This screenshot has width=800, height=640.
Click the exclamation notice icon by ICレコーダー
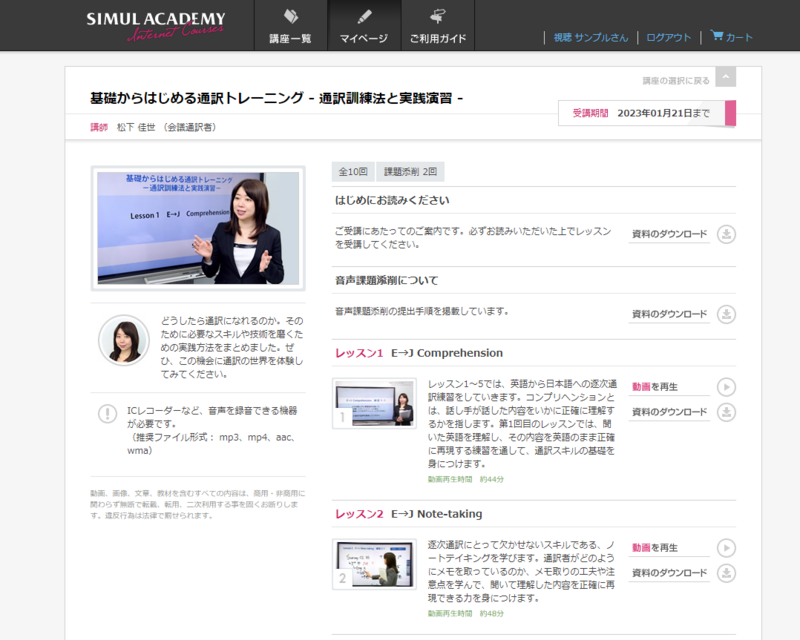(x=107, y=413)
